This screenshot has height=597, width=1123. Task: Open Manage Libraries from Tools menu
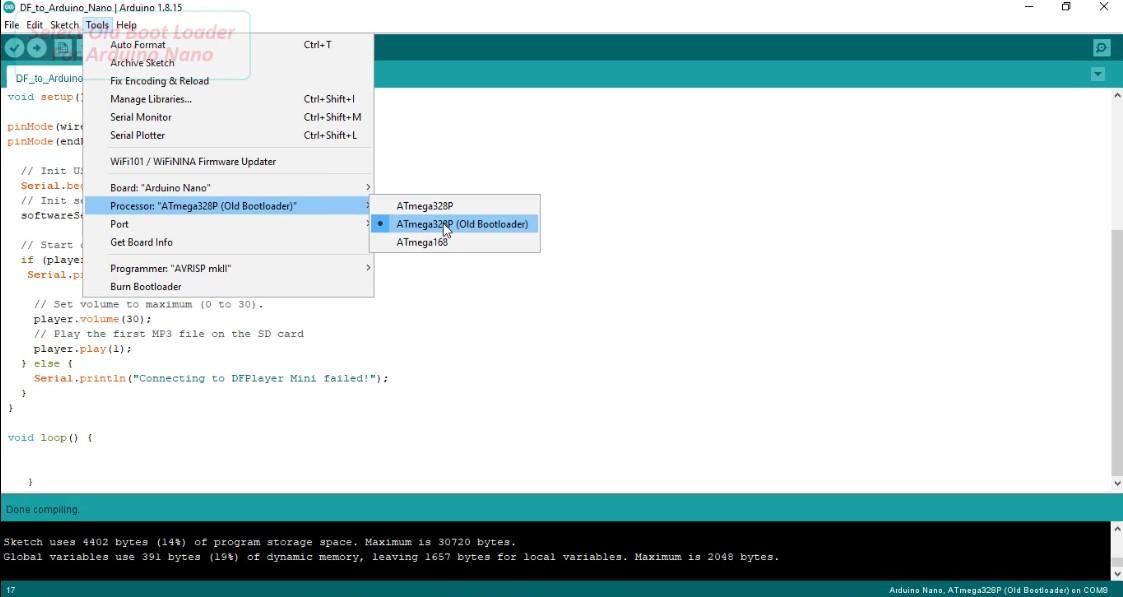[228, 99]
